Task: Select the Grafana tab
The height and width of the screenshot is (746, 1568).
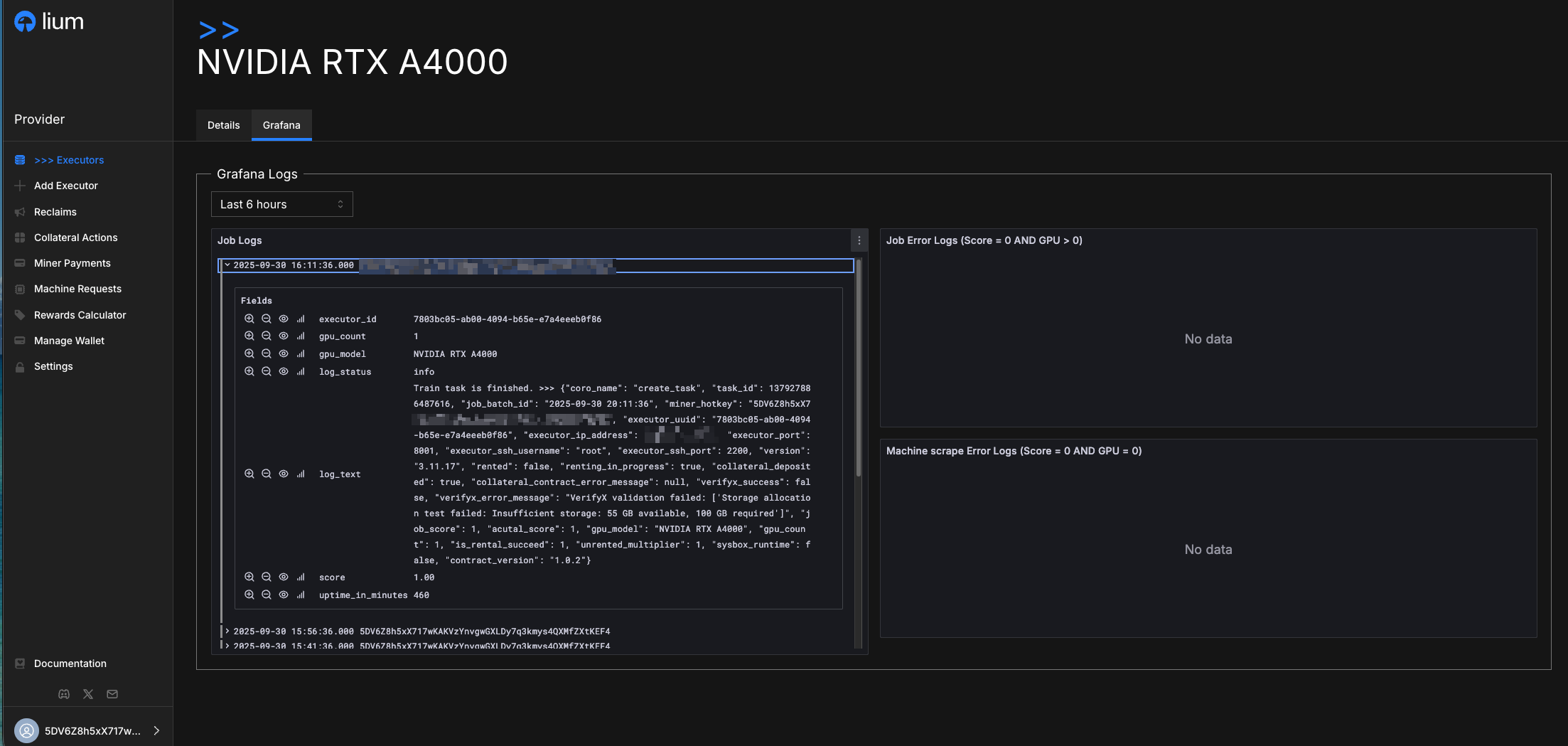Action: click(x=281, y=125)
